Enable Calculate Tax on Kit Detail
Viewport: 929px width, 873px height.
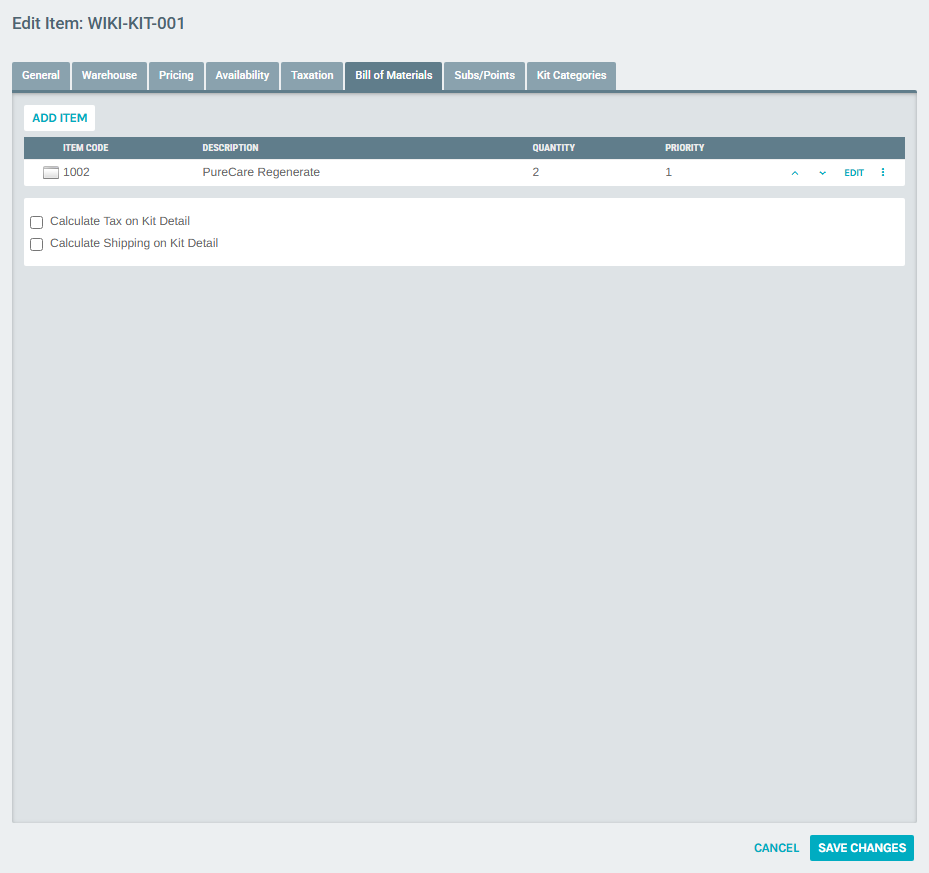pyautogui.click(x=36, y=221)
